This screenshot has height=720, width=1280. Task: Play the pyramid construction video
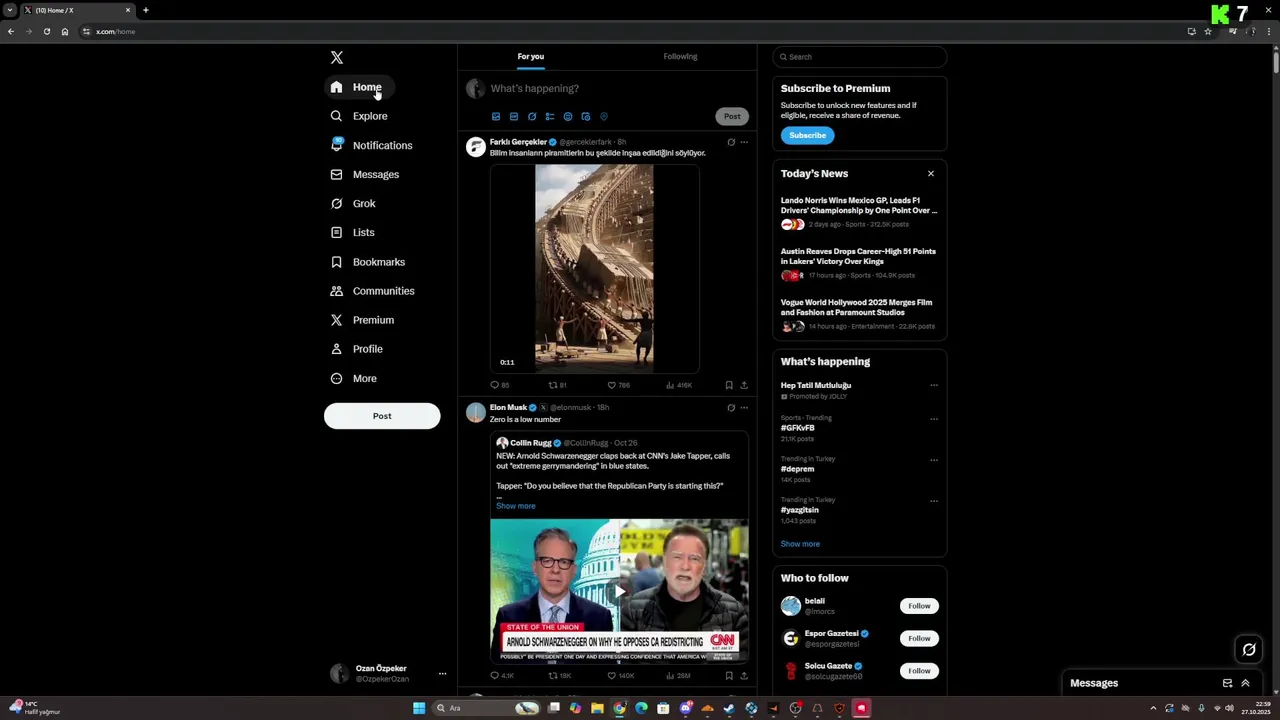(x=594, y=269)
